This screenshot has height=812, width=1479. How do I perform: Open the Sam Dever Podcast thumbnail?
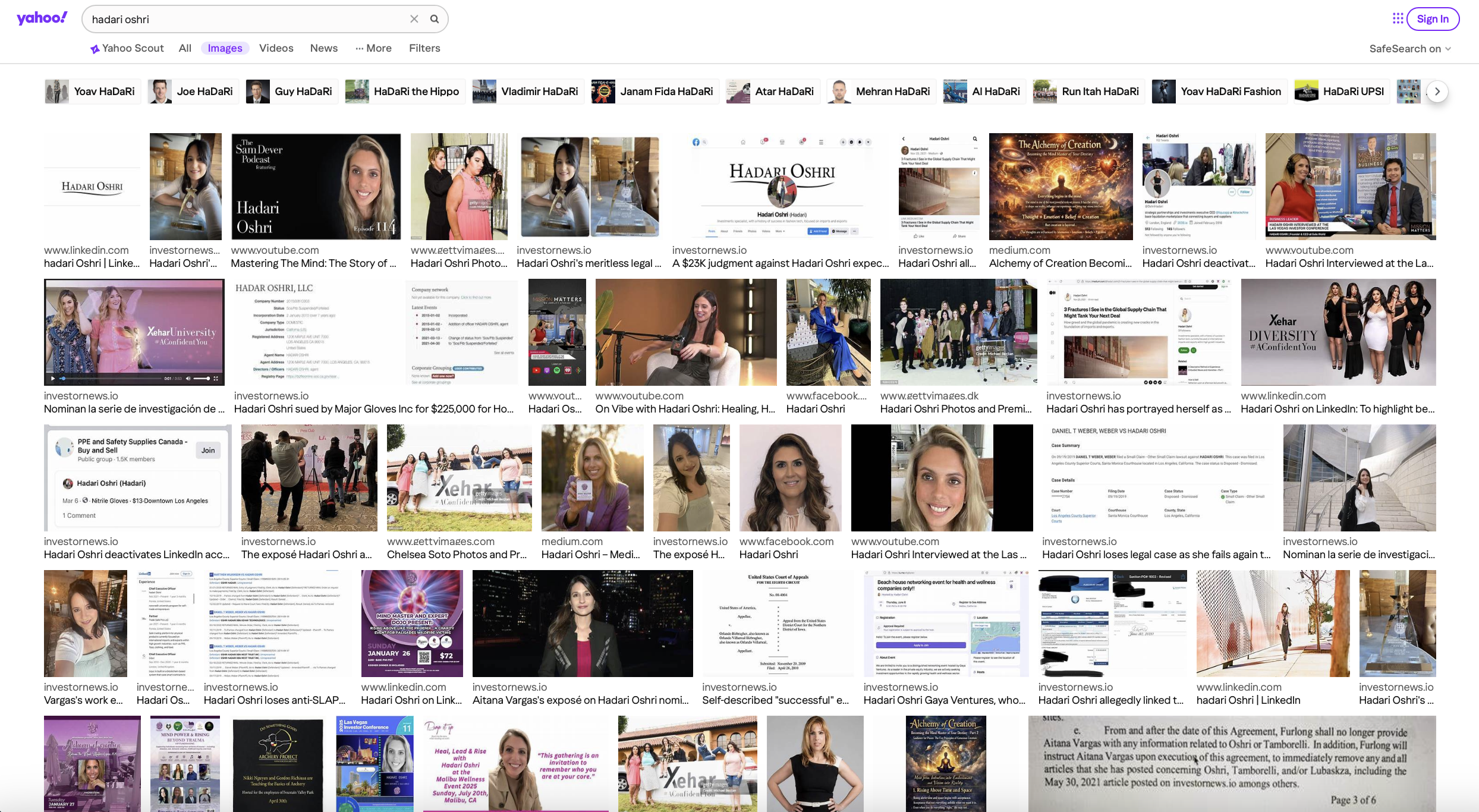coord(316,187)
